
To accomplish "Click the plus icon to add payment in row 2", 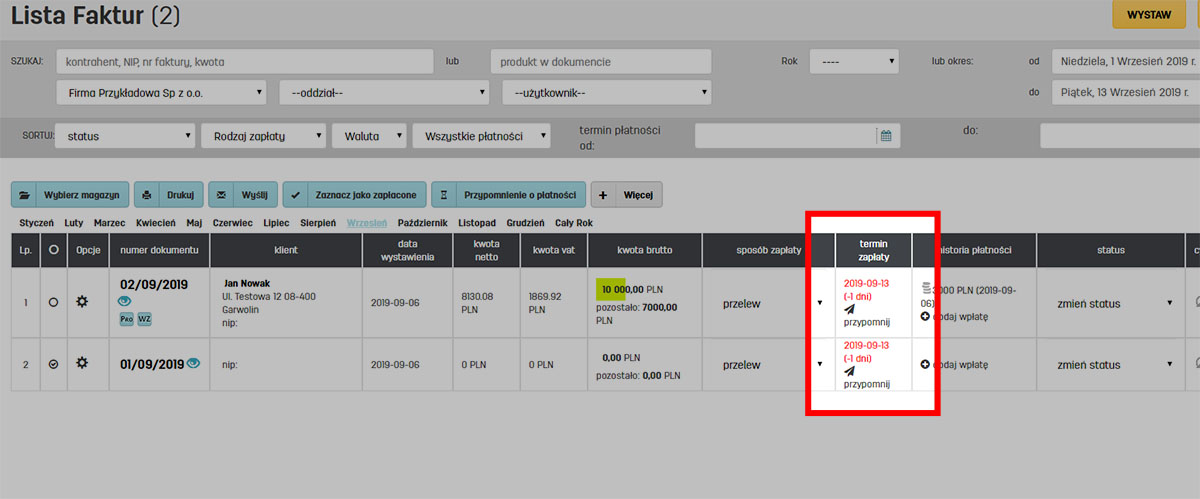I will pos(924,365).
